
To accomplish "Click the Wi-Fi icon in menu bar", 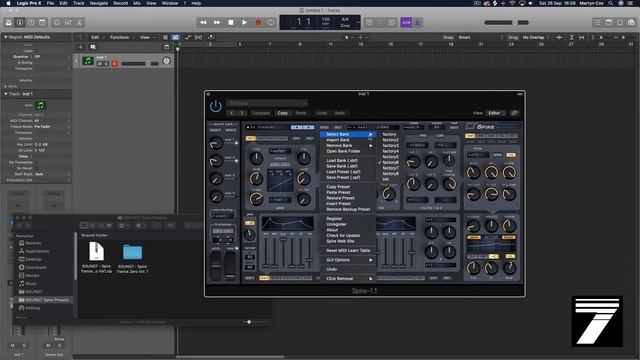I will tap(512, 3).
